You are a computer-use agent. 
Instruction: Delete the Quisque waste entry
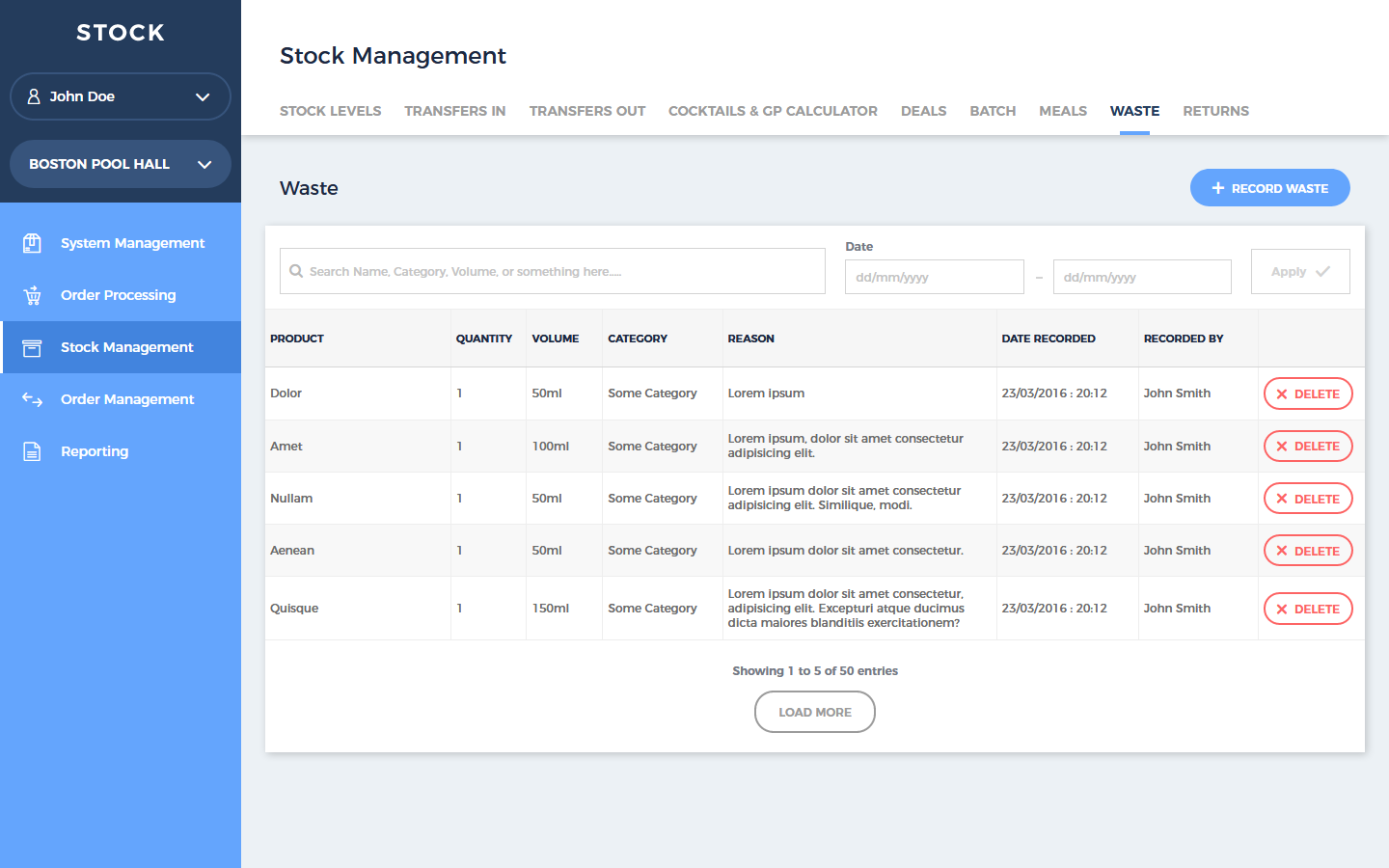click(x=1308, y=609)
